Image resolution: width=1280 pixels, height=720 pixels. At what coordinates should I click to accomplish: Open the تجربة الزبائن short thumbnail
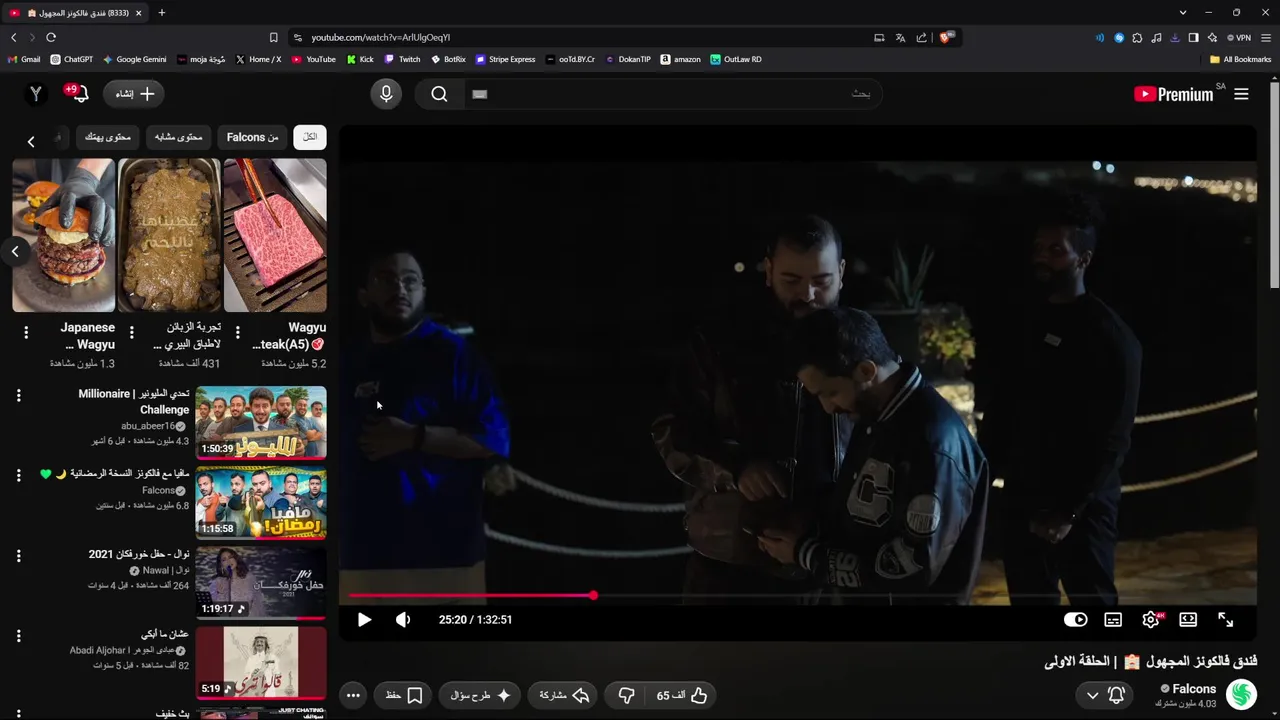pos(169,235)
